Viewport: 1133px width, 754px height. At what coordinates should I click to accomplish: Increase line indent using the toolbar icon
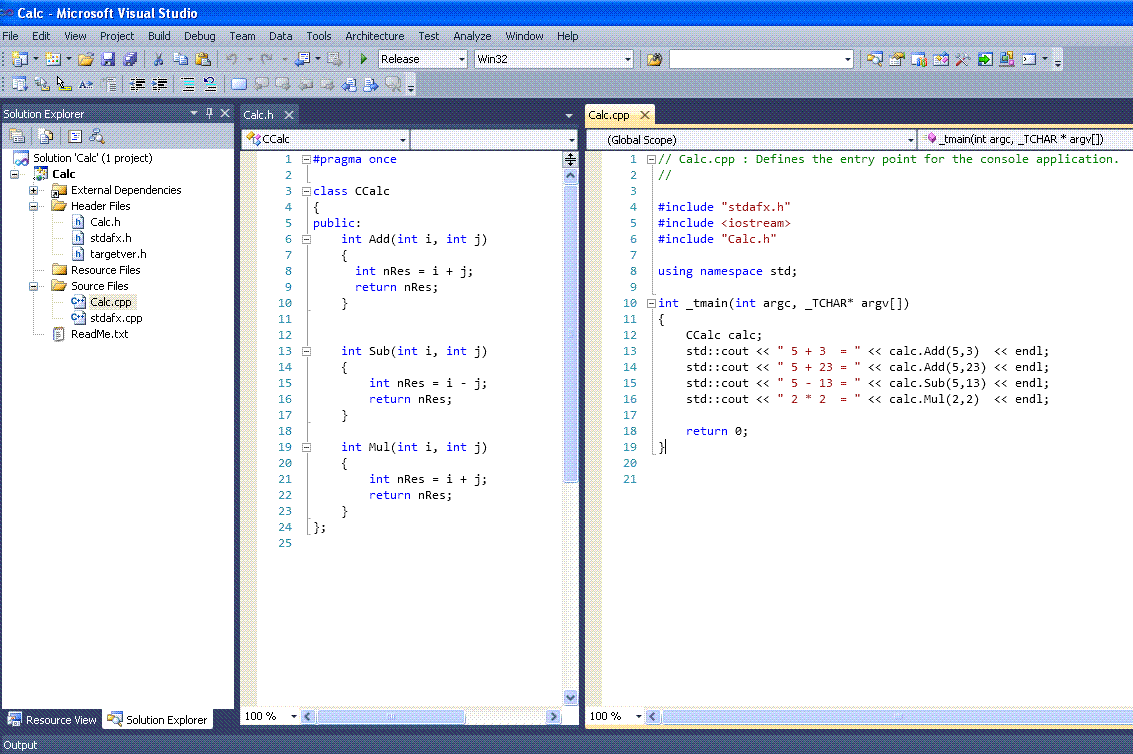click(160, 85)
